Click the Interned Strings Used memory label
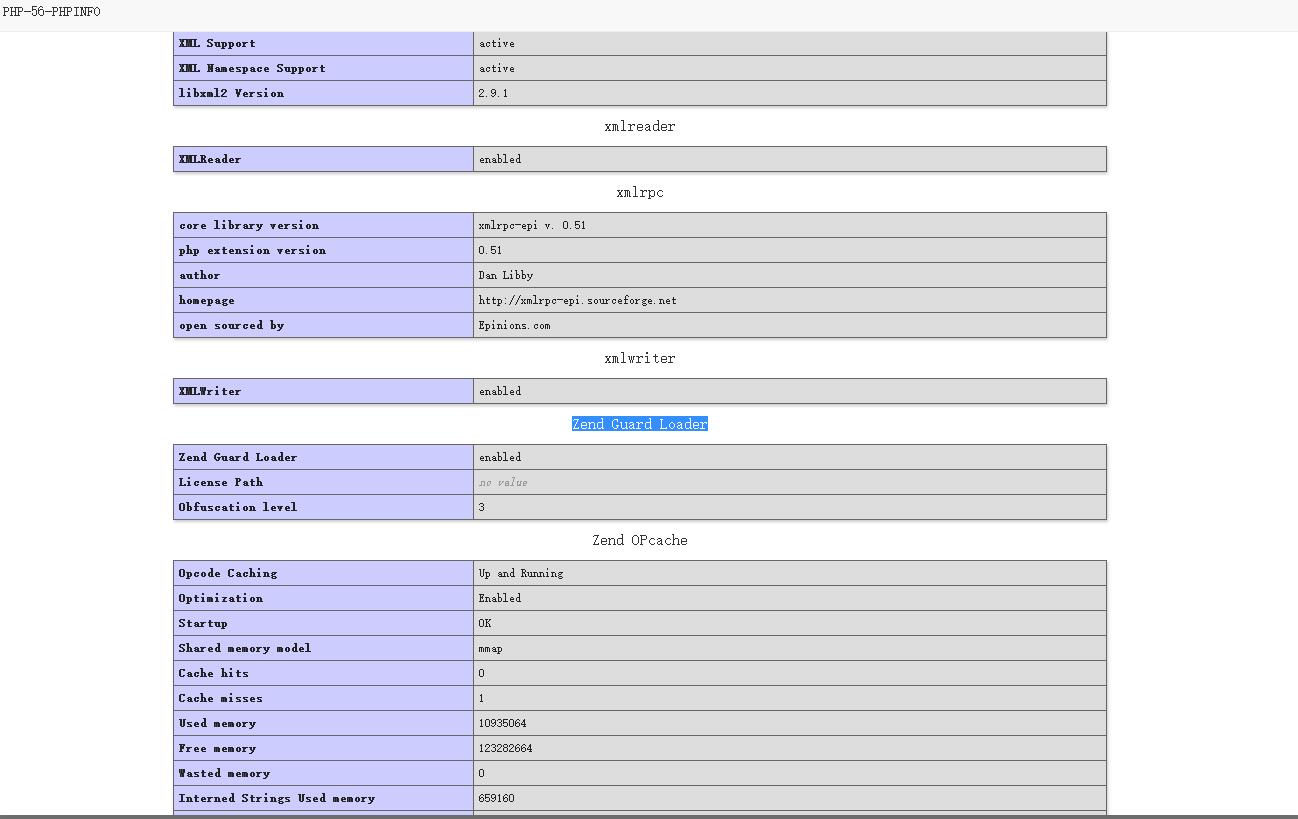Image resolution: width=1298 pixels, height=819 pixels. tap(277, 798)
